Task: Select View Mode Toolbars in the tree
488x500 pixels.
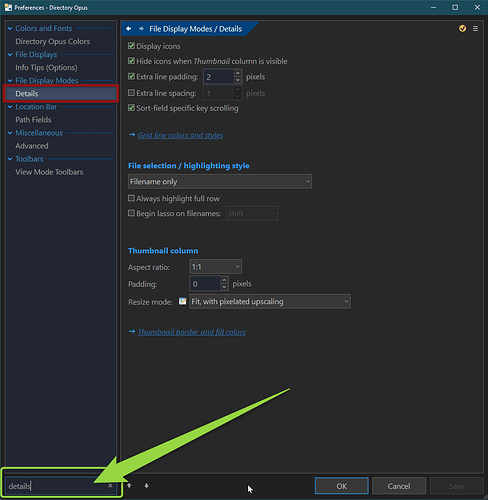Action: pyautogui.click(x=49, y=172)
